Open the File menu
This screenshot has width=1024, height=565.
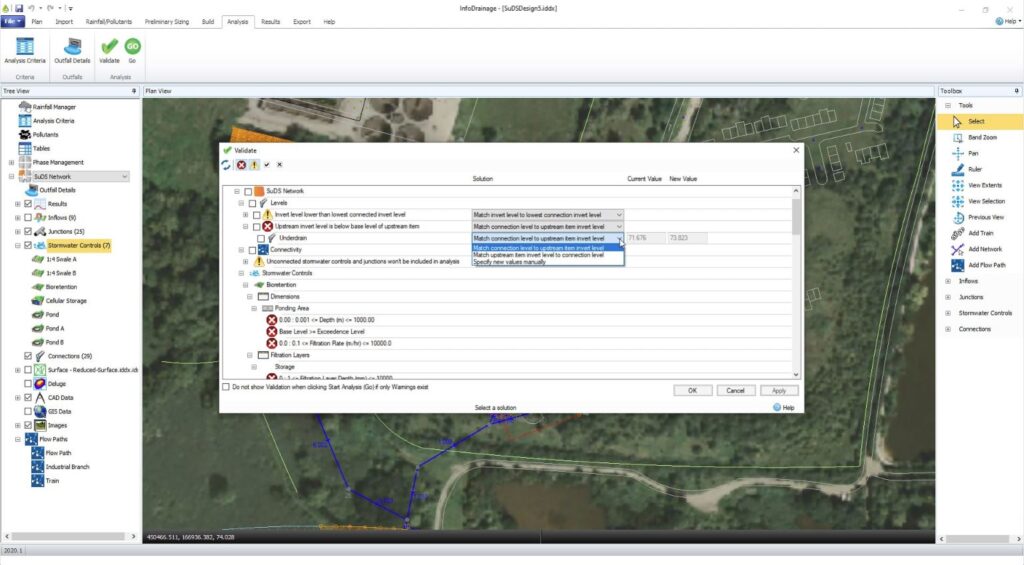[x=12, y=22]
